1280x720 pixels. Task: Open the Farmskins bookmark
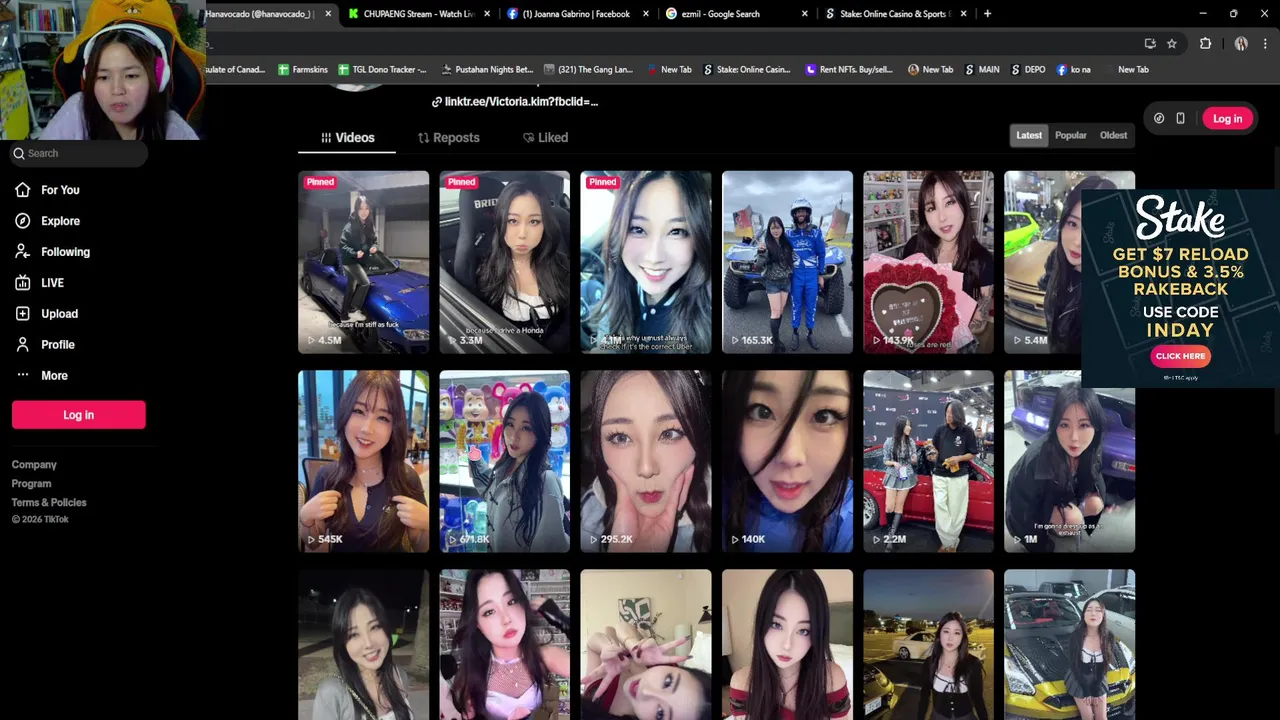[x=303, y=70]
